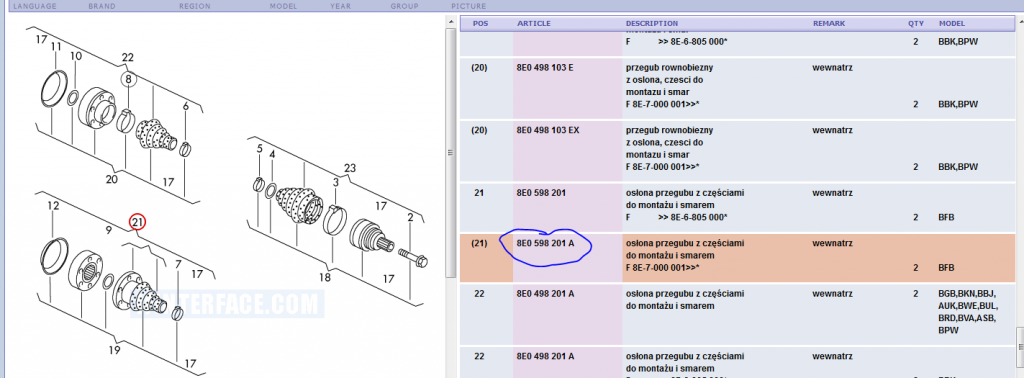Click callout 23 on the diagram
Image resolution: width=1024 pixels, height=378 pixels.
pos(350,168)
